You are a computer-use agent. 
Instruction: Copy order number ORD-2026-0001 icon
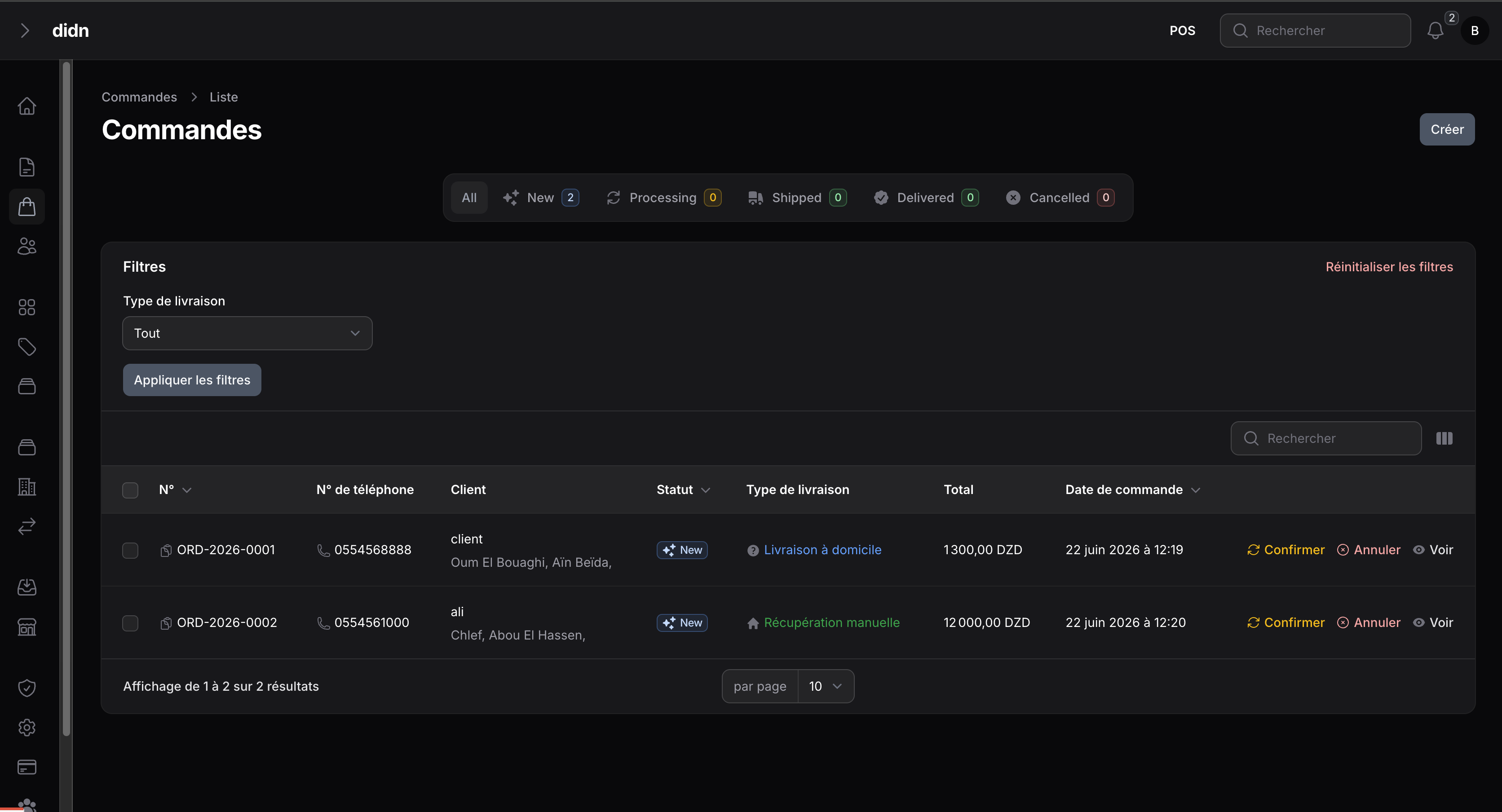[x=166, y=550]
